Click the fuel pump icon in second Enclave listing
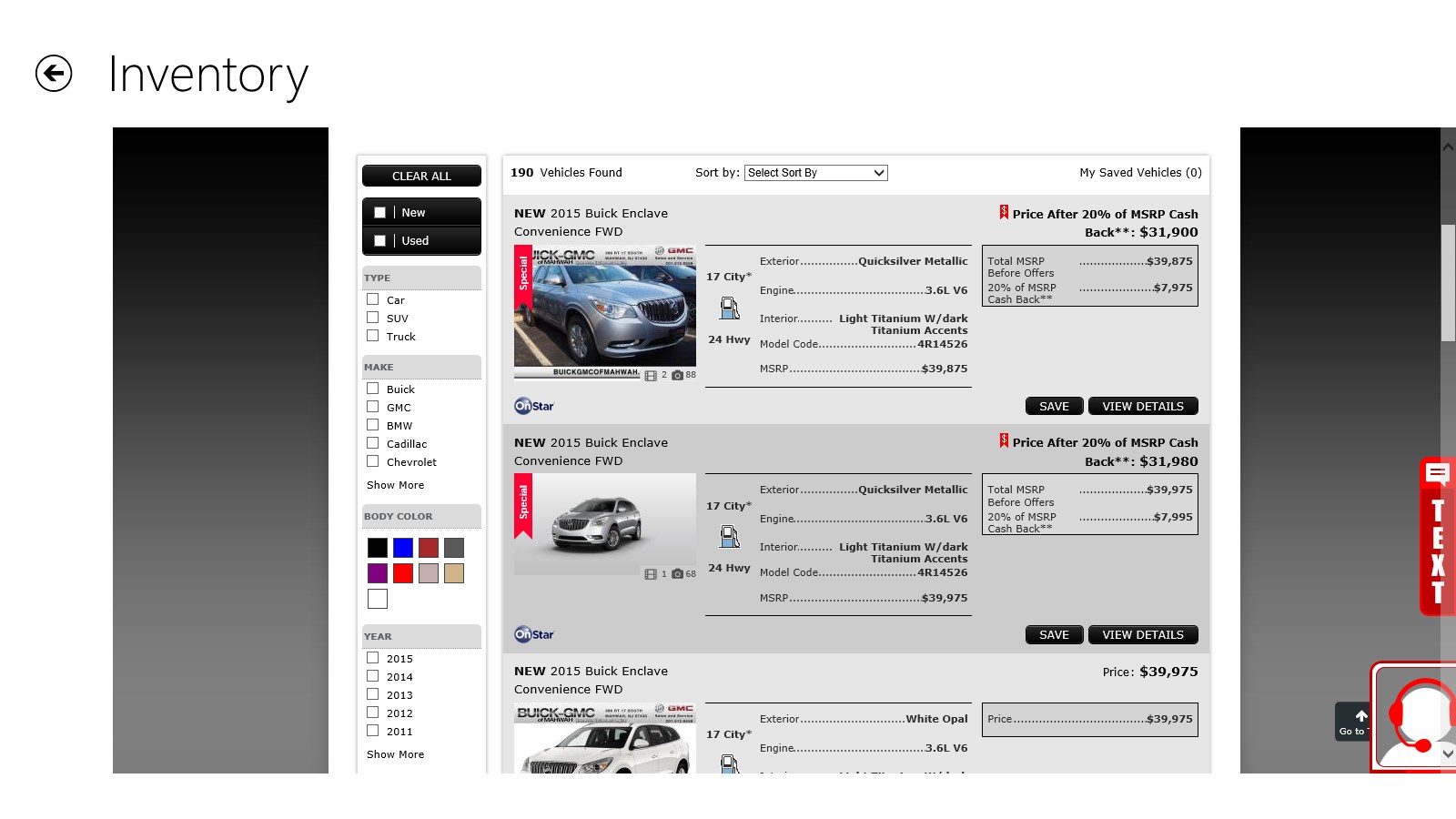Image resolution: width=1456 pixels, height=819 pixels. point(730,537)
